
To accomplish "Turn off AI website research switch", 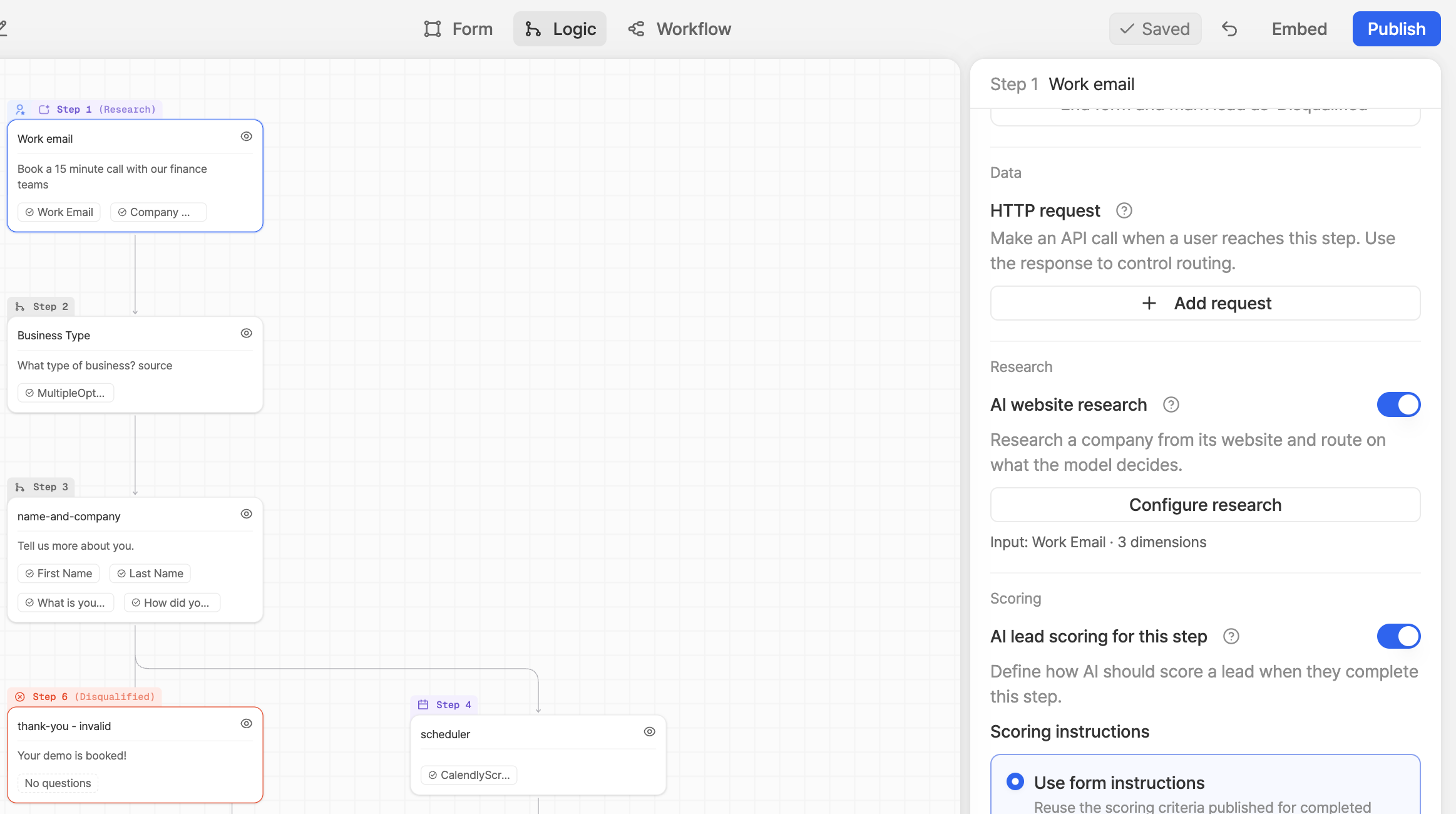I will click(1398, 404).
